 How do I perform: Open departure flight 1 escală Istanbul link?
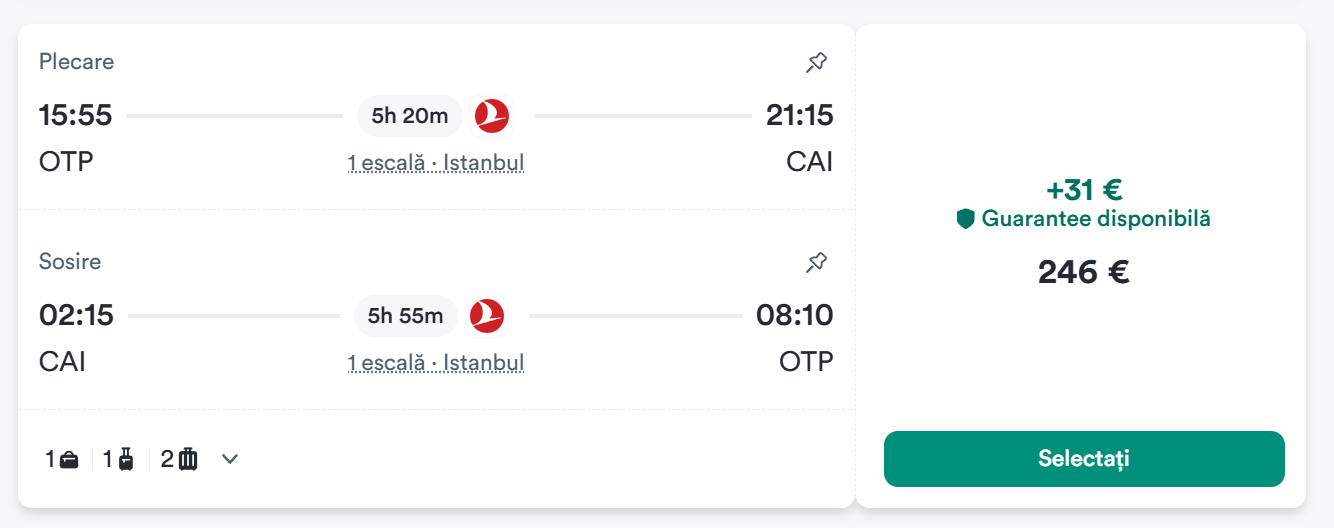pyautogui.click(x=436, y=163)
